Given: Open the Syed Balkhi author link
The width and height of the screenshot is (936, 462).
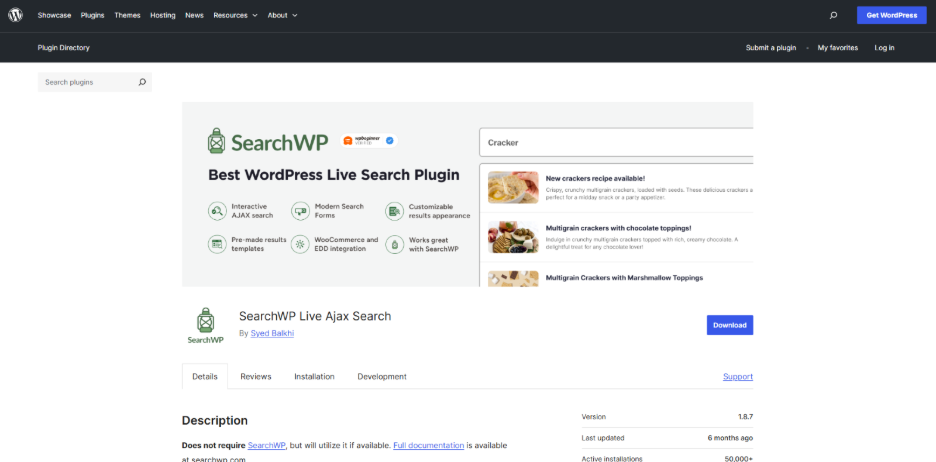Looking at the screenshot, I should coord(272,334).
